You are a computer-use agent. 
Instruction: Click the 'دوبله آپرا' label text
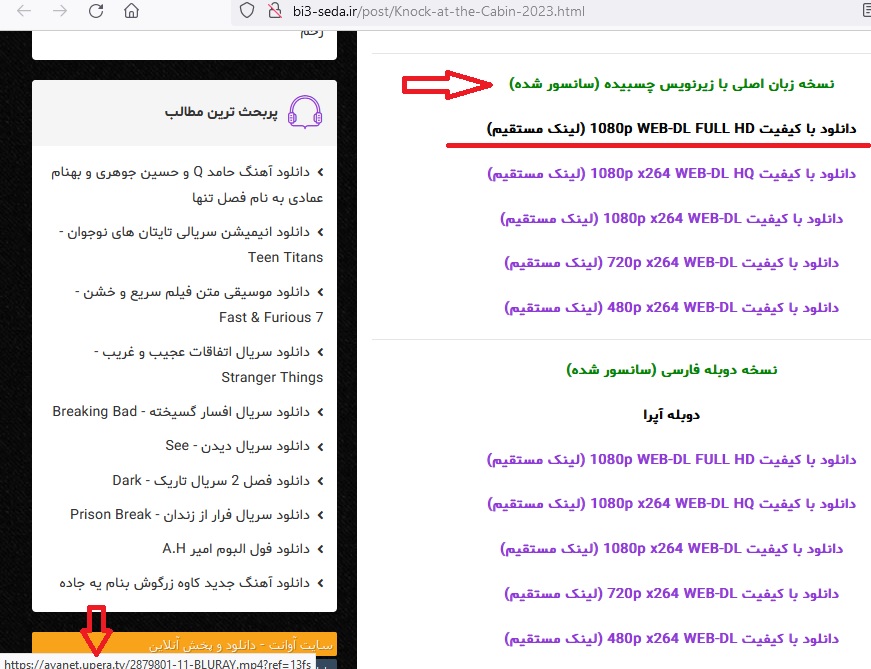tap(672, 415)
